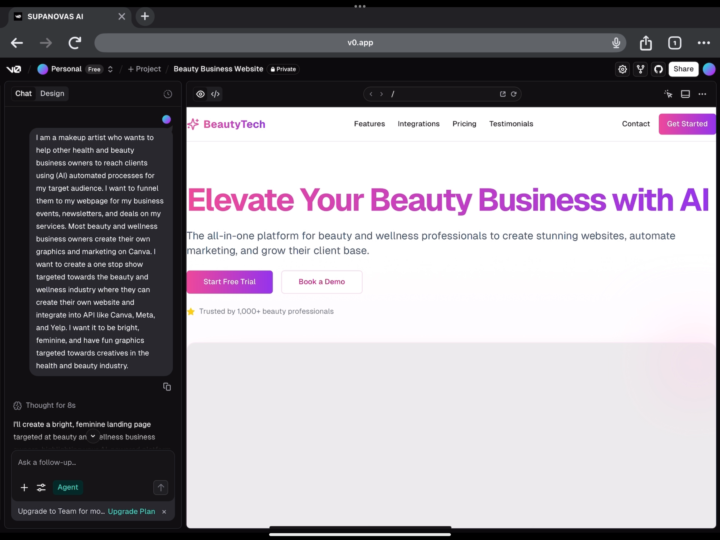Click the Get Started button
This screenshot has height=540, width=720.
pyautogui.click(x=687, y=124)
